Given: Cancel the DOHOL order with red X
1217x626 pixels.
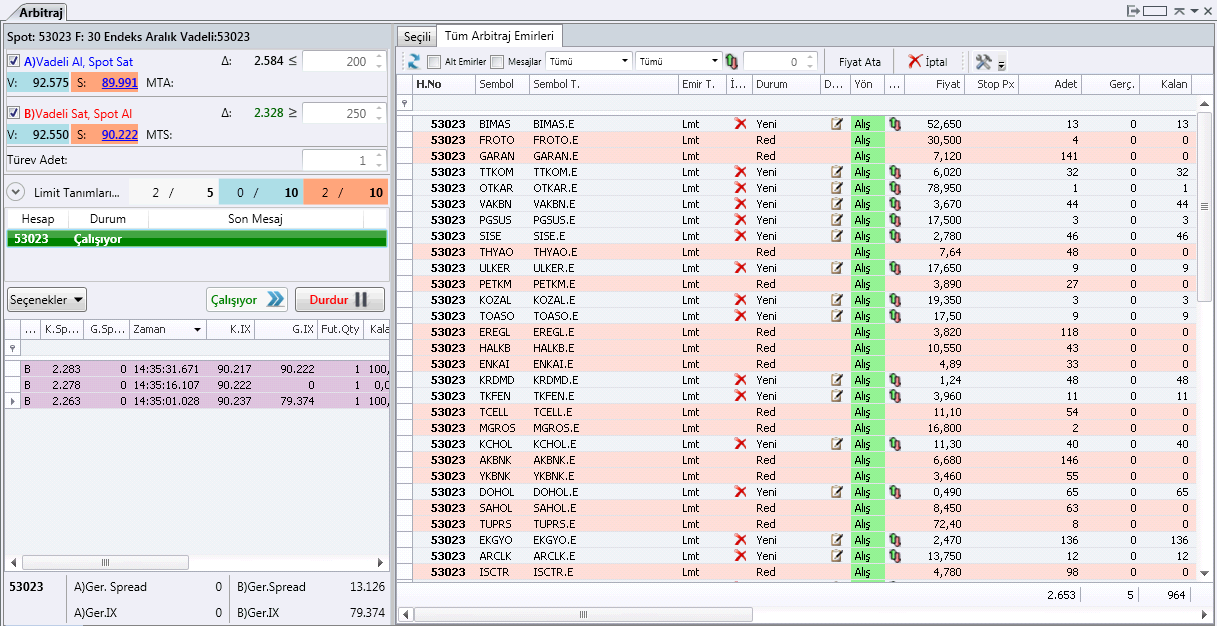Looking at the screenshot, I should (x=740, y=492).
